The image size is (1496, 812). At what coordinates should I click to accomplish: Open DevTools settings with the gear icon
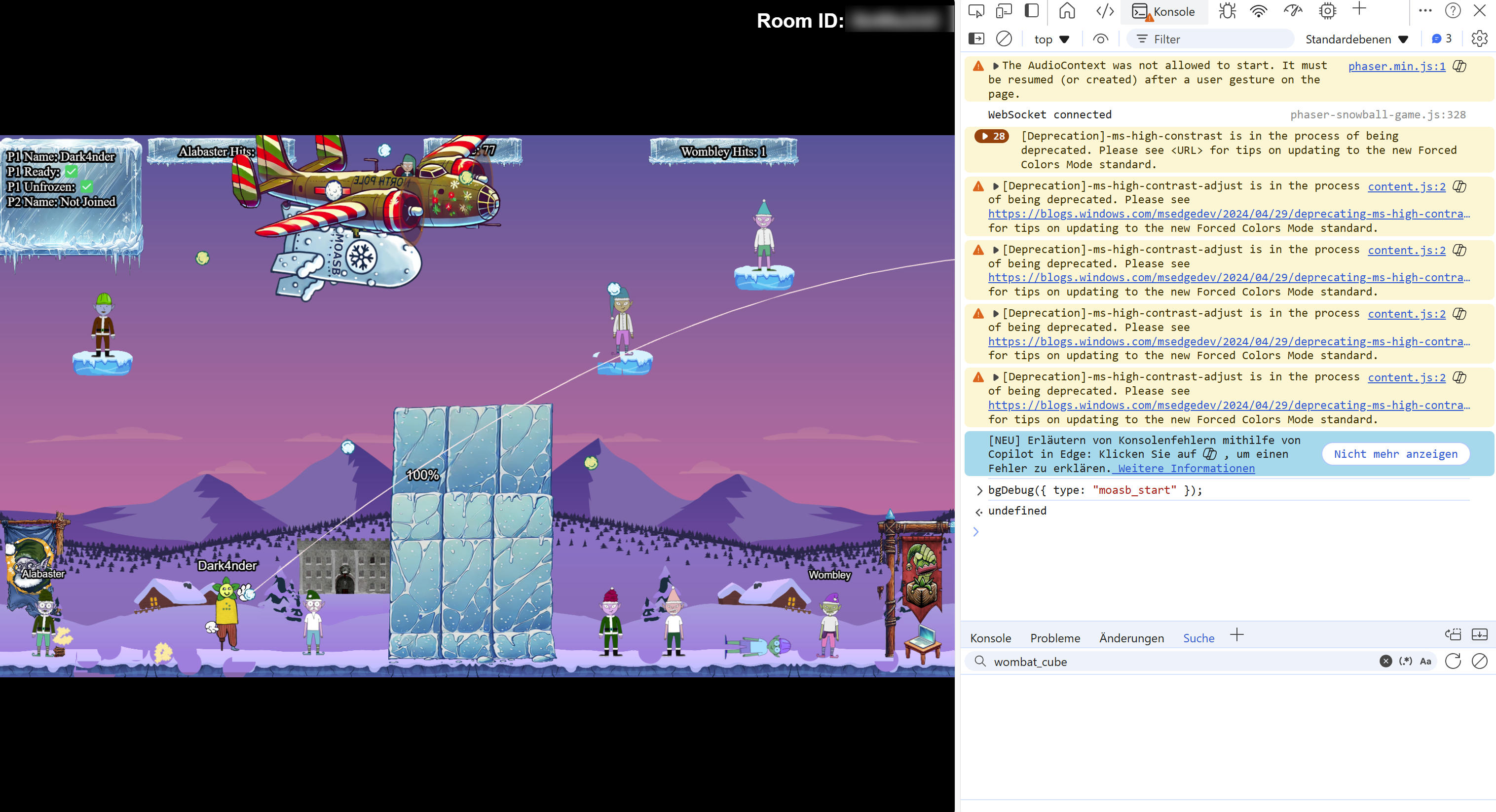(x=1480, y=38)
